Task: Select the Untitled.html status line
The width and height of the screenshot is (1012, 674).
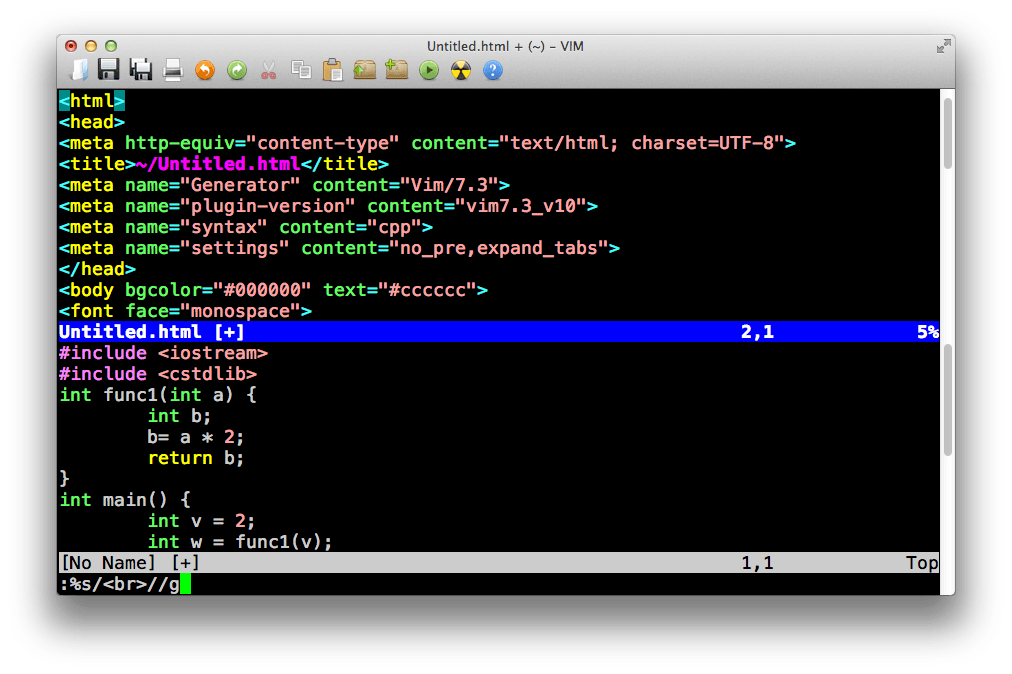Action: (400, 331)
